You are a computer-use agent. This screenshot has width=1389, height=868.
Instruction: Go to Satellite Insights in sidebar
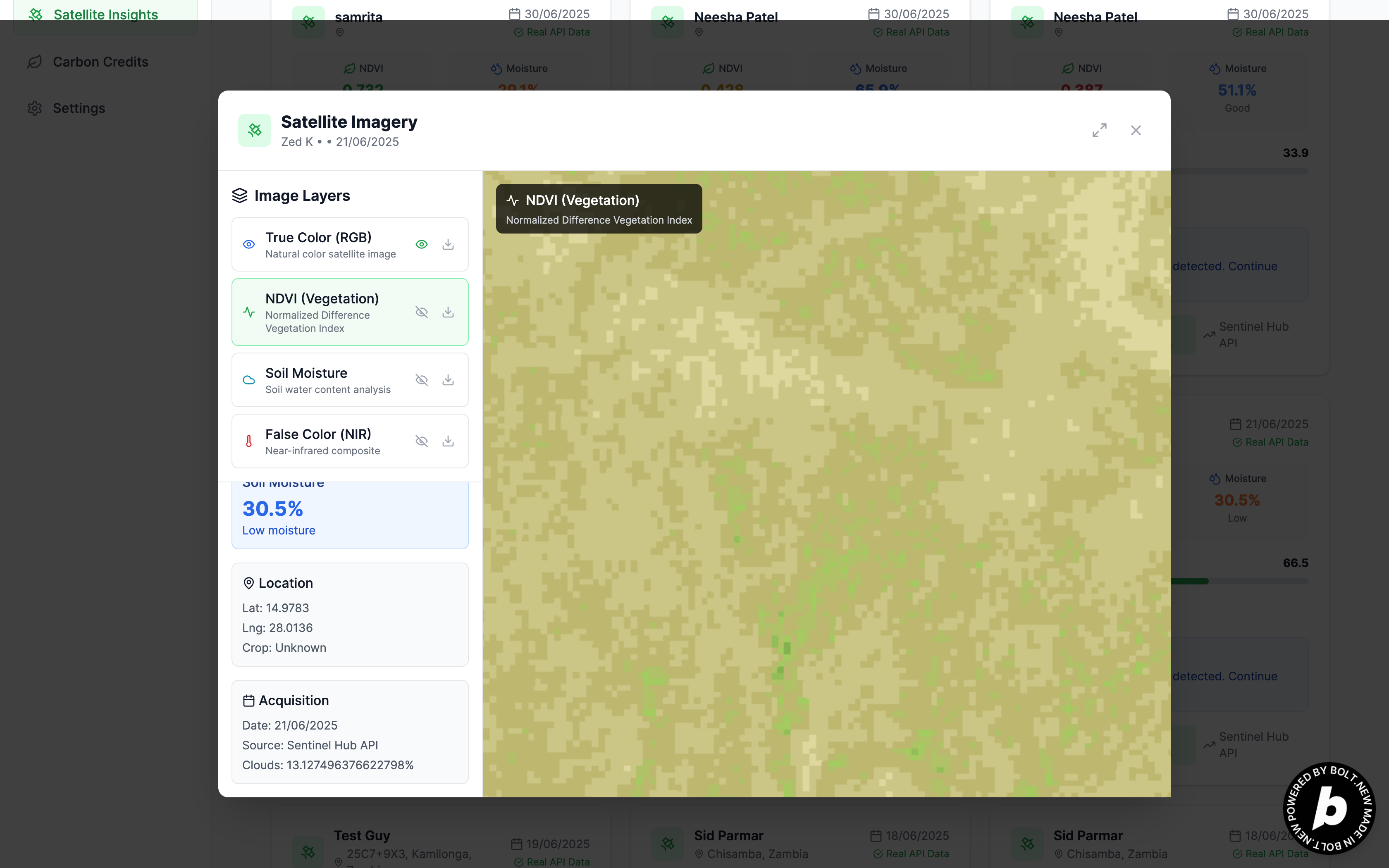click(105, 14)
